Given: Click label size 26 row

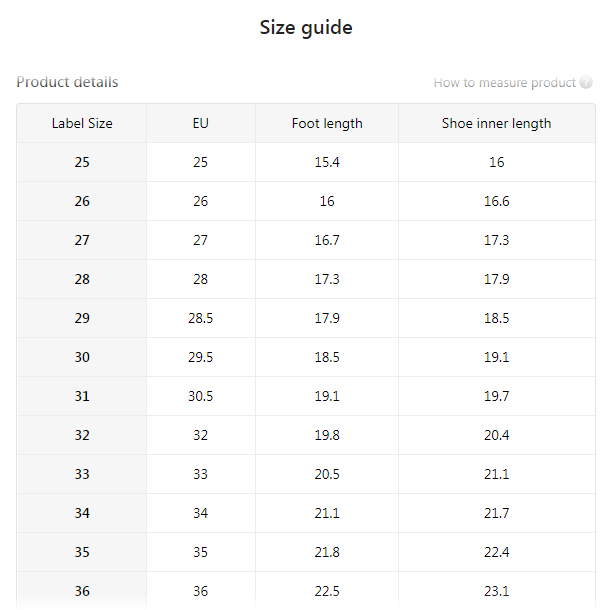Looking at the screenshot, I should pyautogui.click(x=82, y=201).
